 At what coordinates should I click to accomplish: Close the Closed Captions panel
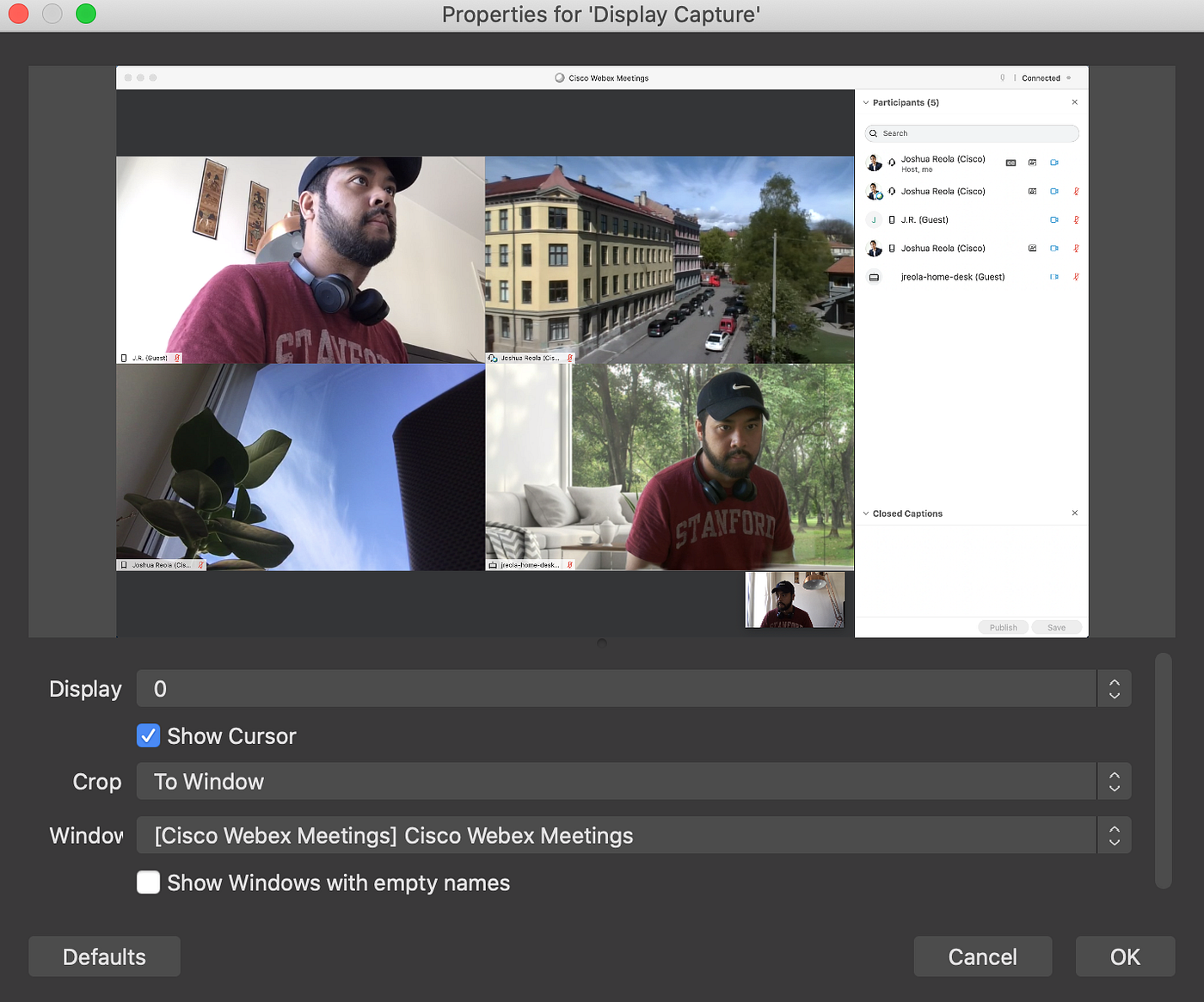(1075, 513)
